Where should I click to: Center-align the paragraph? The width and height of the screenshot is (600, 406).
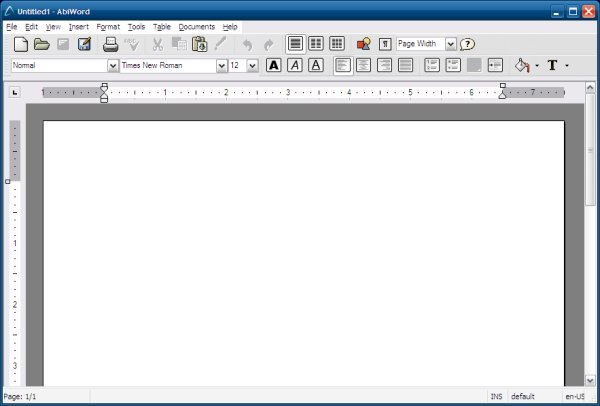coord(364,65)
